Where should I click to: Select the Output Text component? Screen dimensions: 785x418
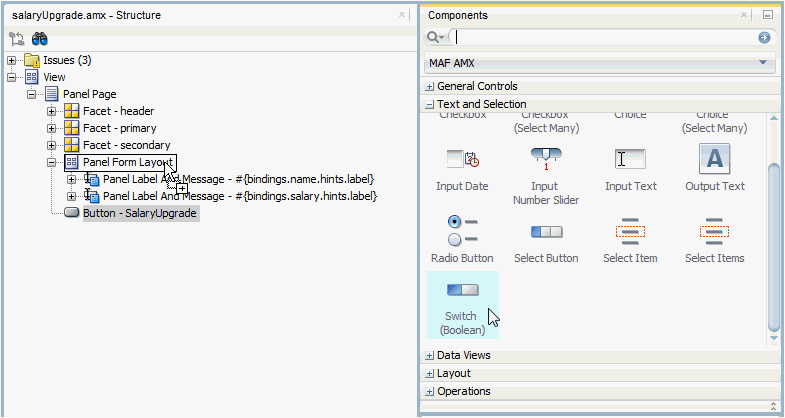click(714, 169)
